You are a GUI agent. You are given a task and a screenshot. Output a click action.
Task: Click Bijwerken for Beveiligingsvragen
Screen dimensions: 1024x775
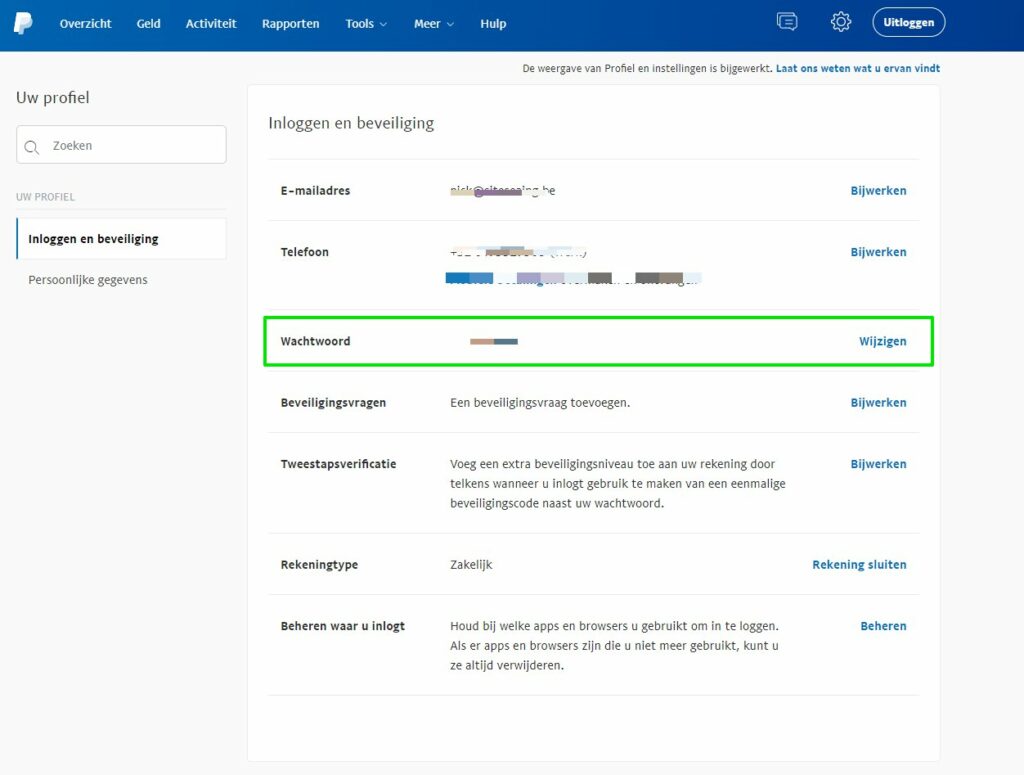[x=878, y=403]
